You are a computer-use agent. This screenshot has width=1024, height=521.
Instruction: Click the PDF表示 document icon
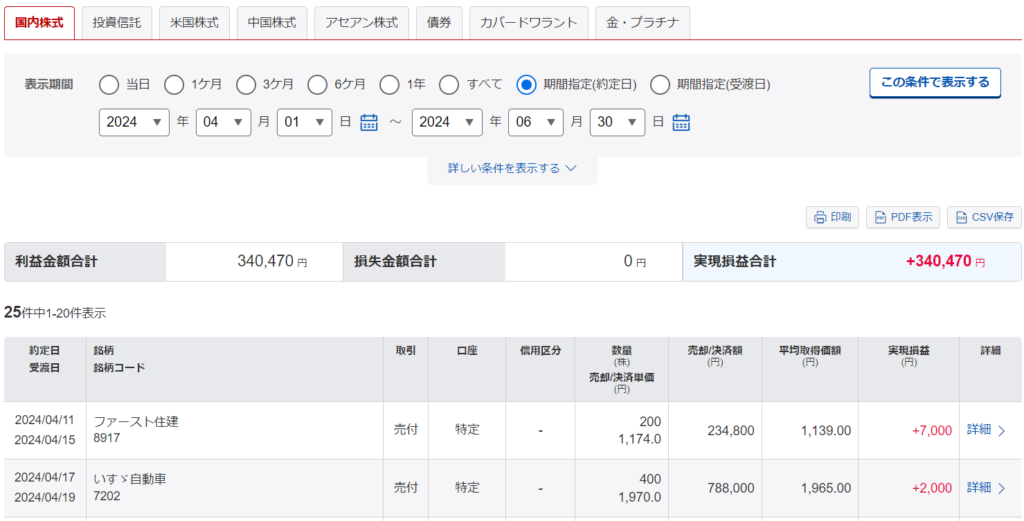(880, 217)
